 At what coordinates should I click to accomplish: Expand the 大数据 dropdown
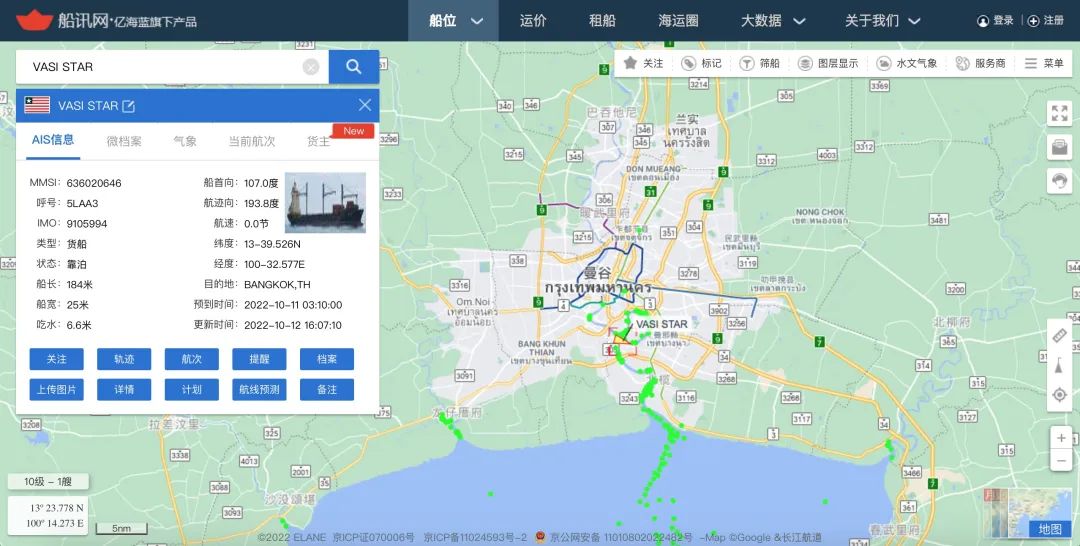[x=773, y=21]
